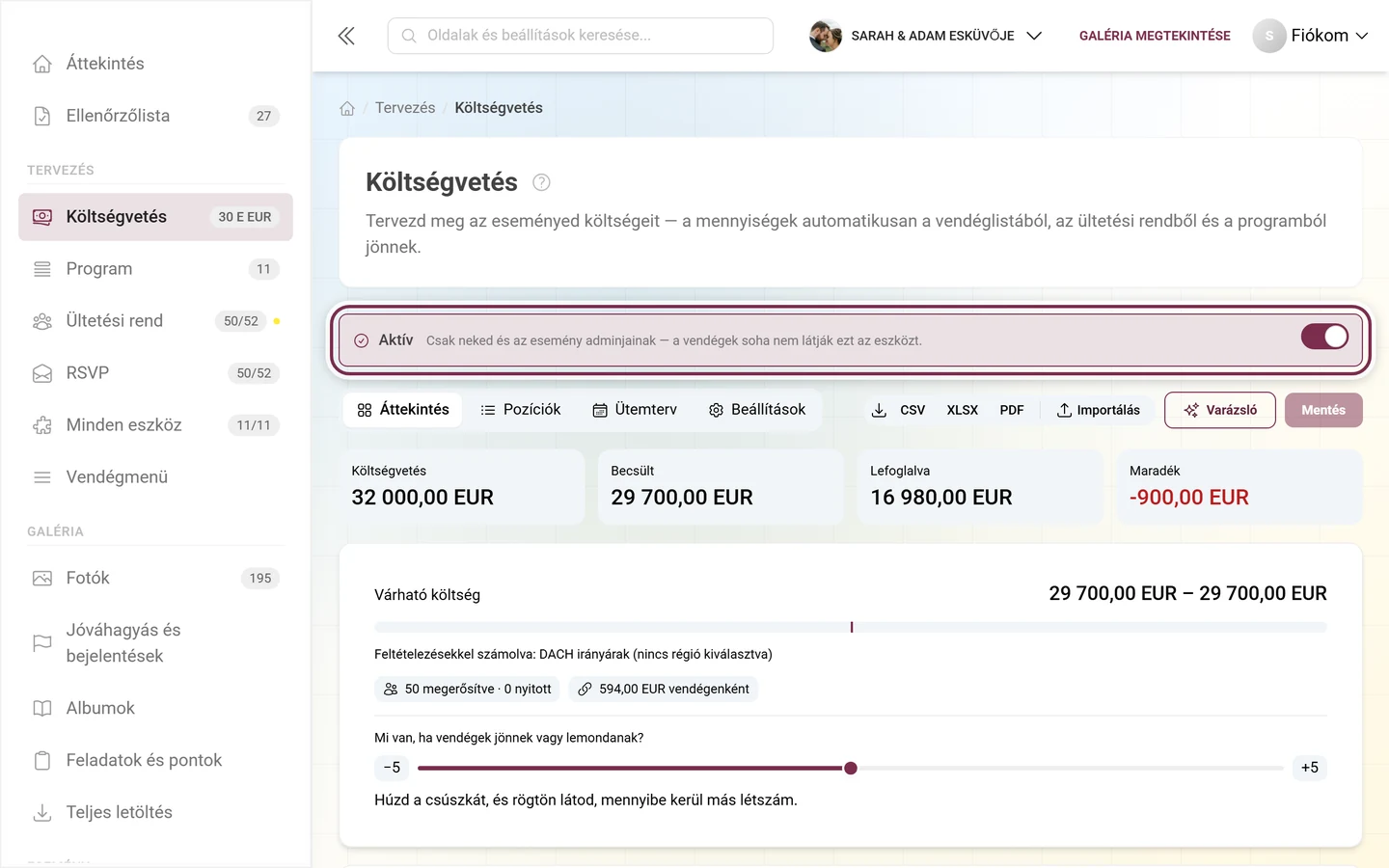Collapse sidebar with double chevron icon
Screen dimensions: 1389x868
[346, 36]
